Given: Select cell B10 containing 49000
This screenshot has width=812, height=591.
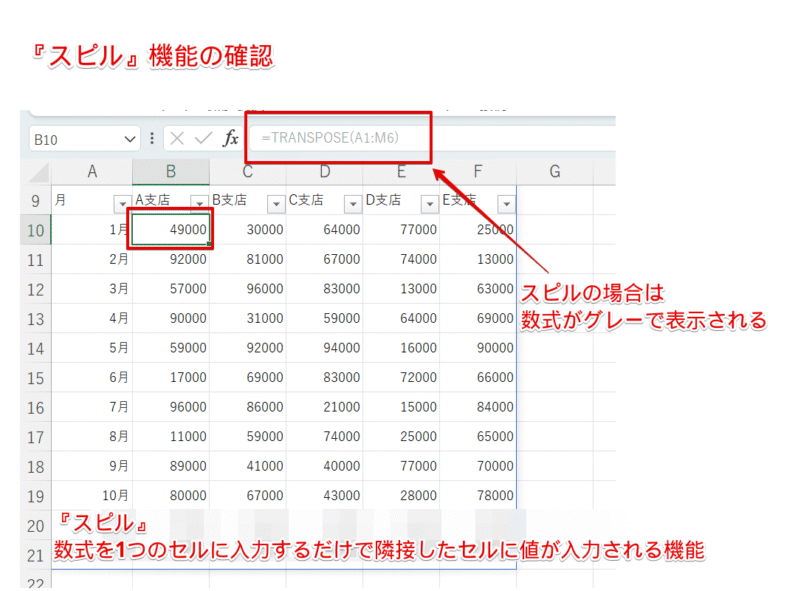Looking at the screenshot, I should click(x=171, y=229).
